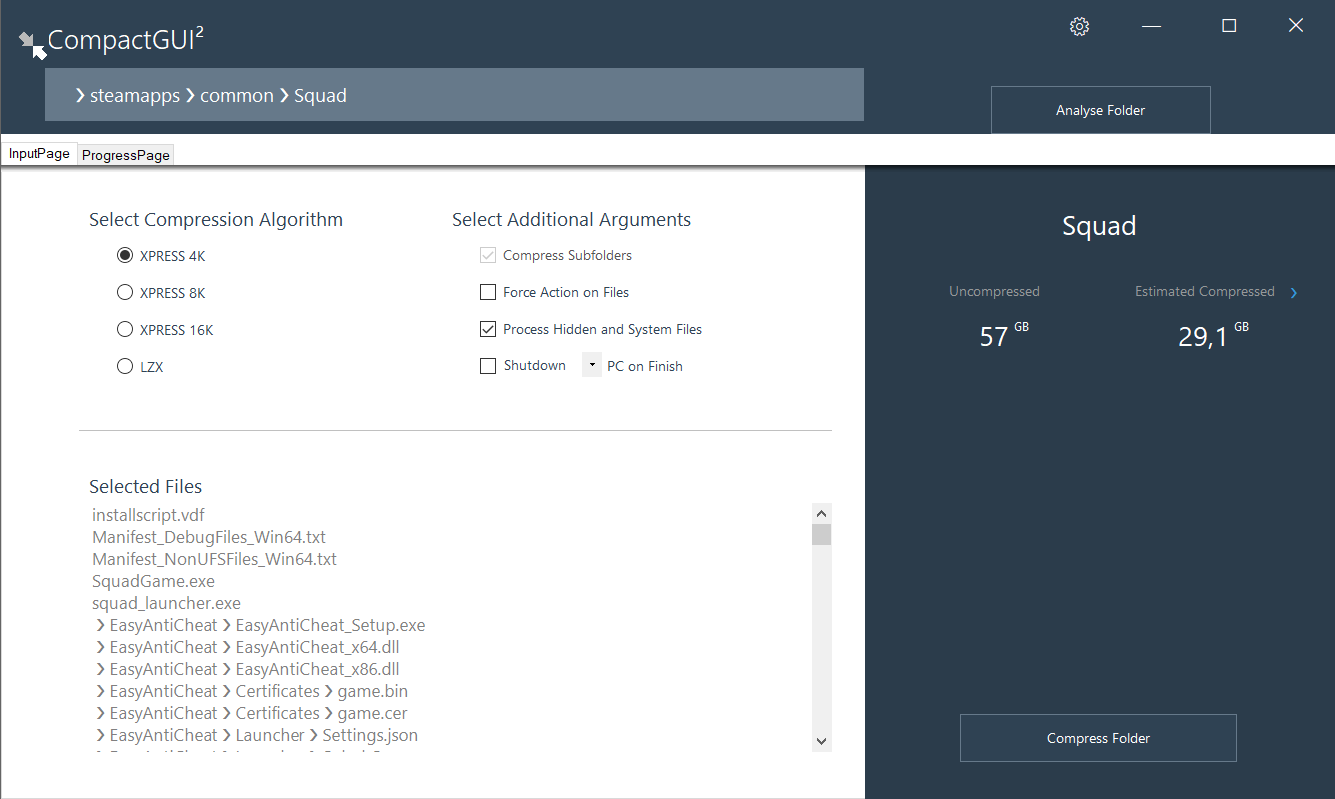The width and height of the screenshot is (1335, 799).
Task: Click the Squad breadcrumb segment
Action: (x=320, y=96)
